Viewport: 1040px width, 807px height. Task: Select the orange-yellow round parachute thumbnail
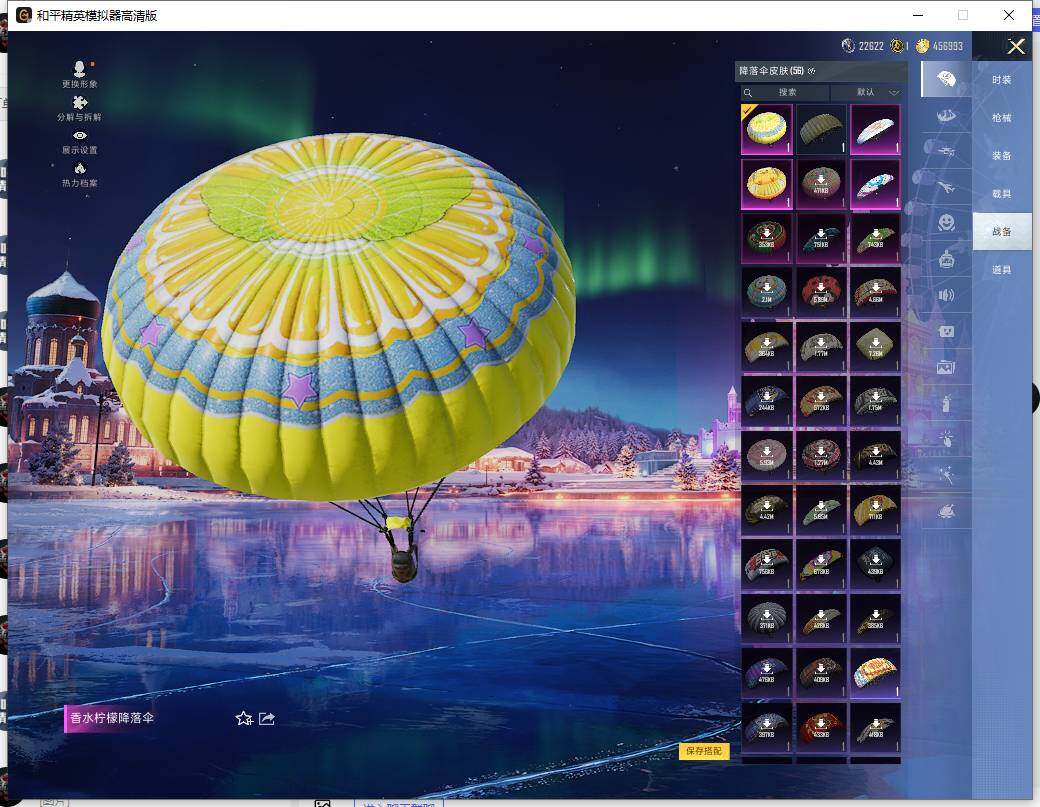766,184
